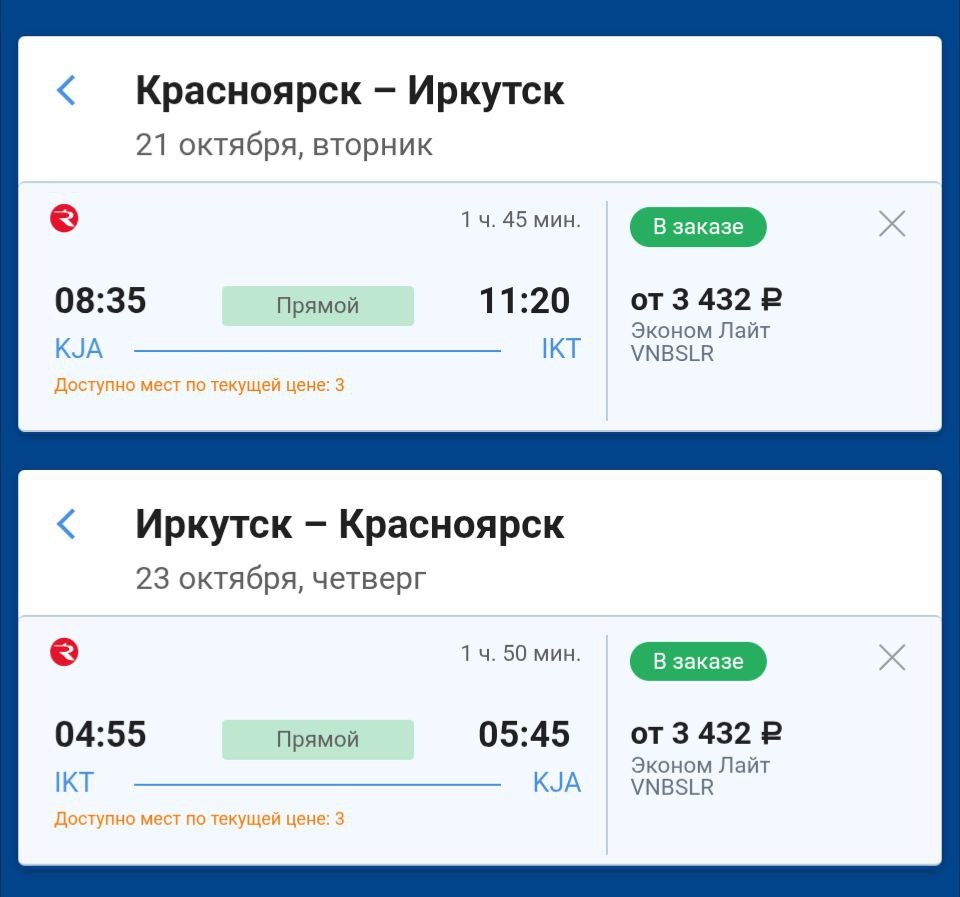Open the Иркутск – Красноярск route title
960x897 pixels.
350,525
